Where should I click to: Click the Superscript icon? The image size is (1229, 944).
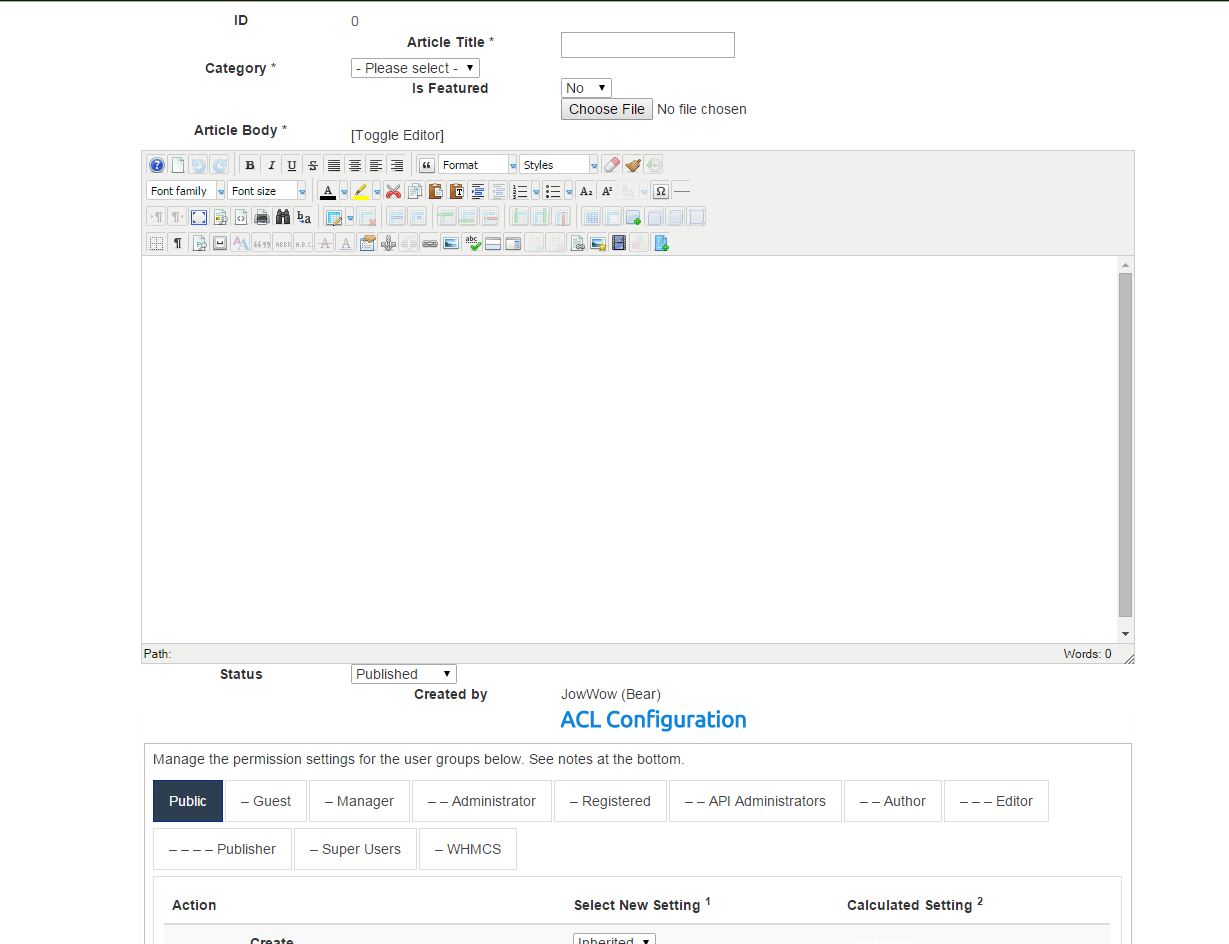607,191
